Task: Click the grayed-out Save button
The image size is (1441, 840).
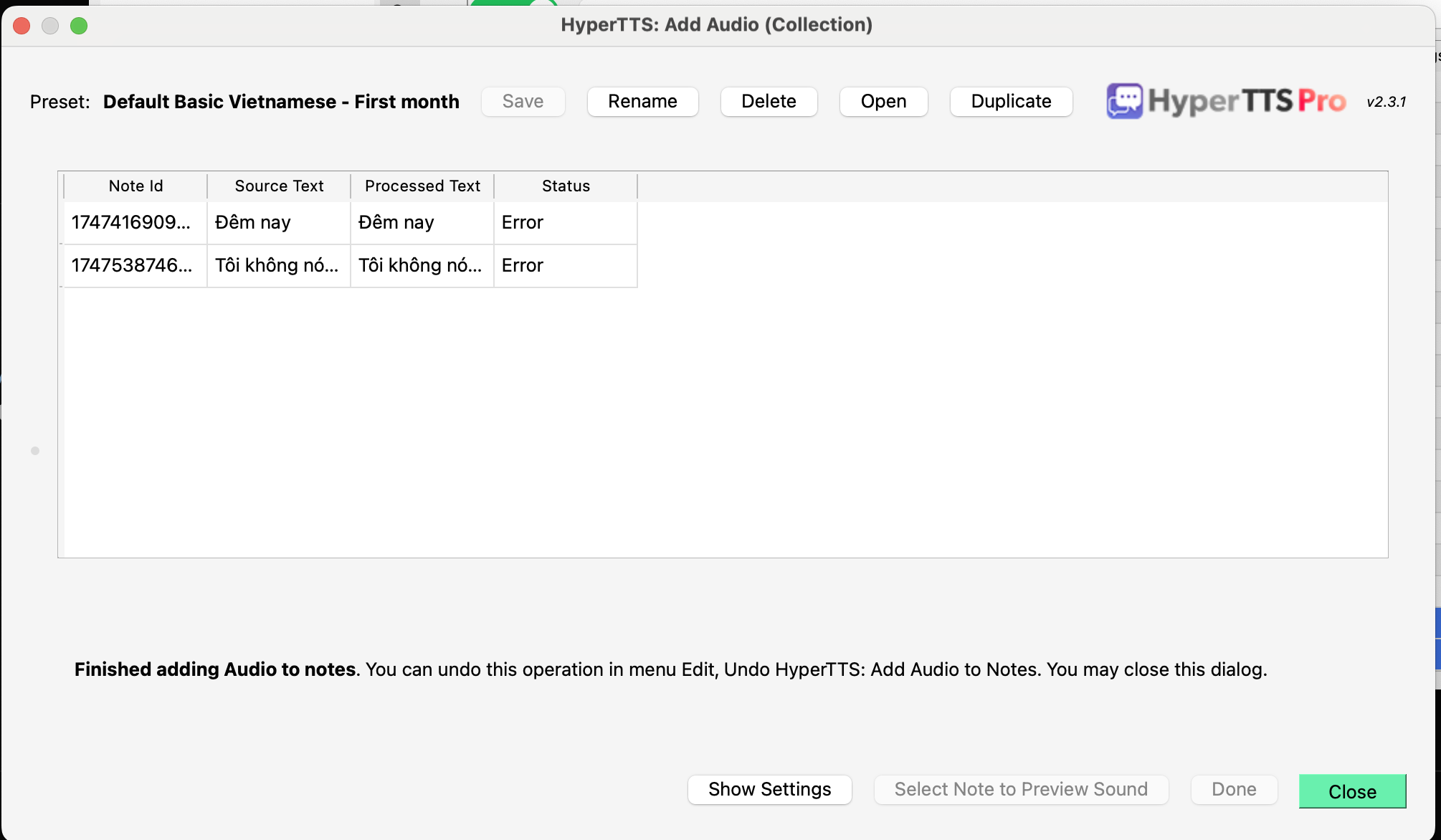Action: 523,101
